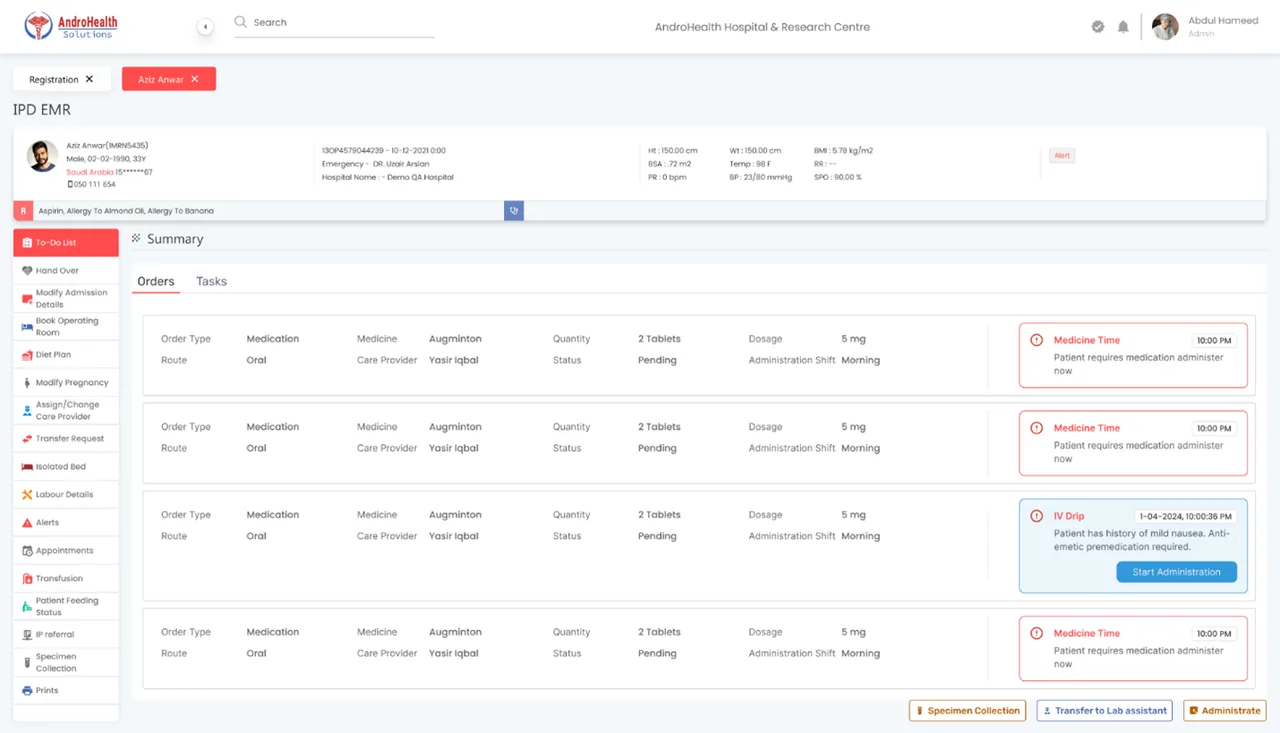Select the Aziz Anwar patient tab
This screenshot has width=1280, height=733.
click(x=169, y=79)
